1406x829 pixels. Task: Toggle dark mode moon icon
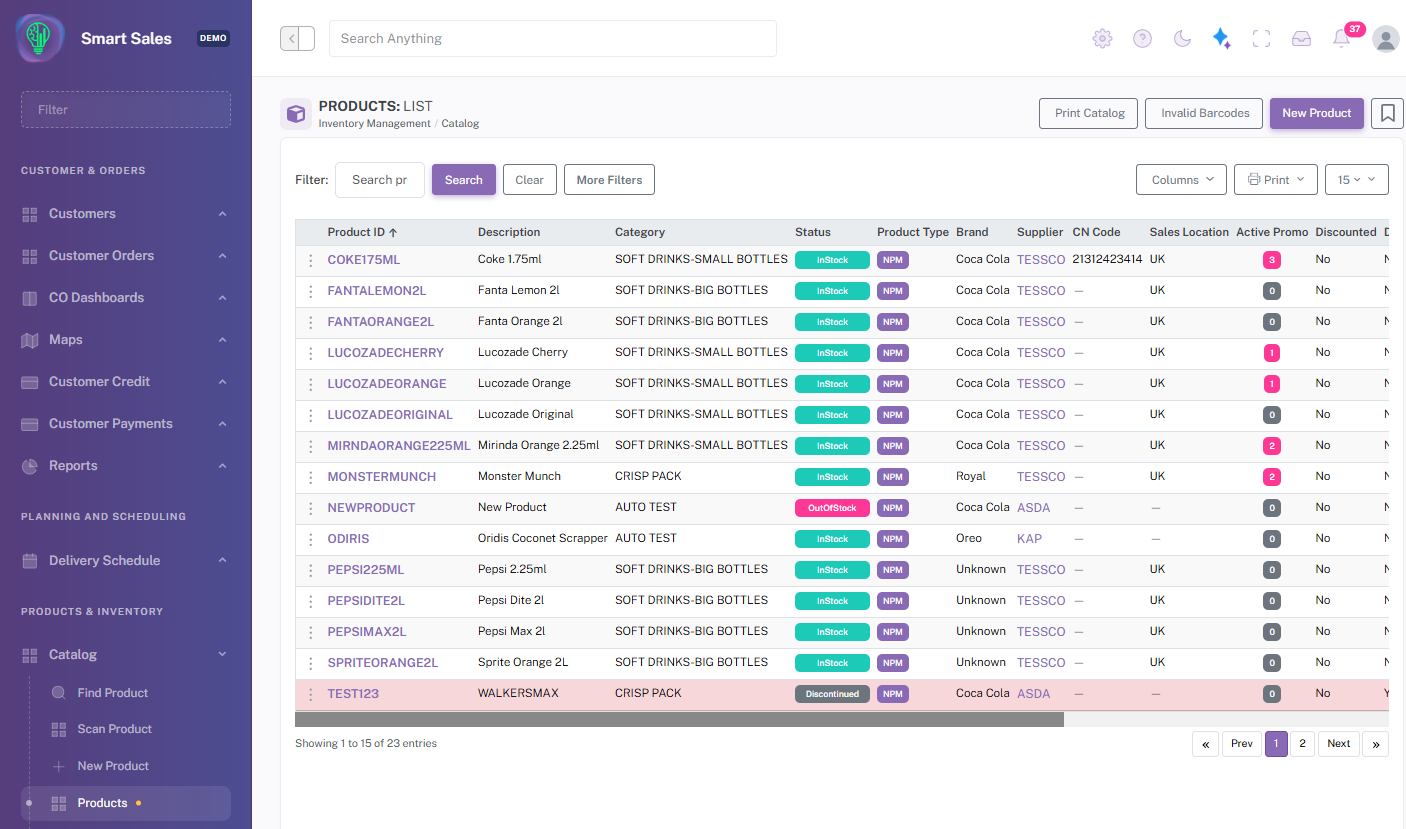click(x=1182, y=38)
